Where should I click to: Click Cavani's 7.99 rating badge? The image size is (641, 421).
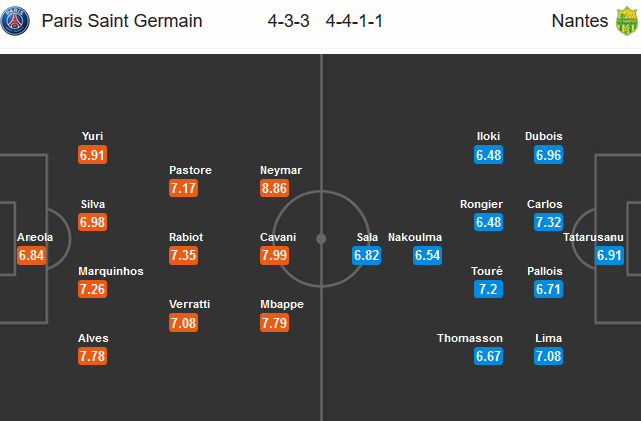pyautogui.click(x=274, y=255)
